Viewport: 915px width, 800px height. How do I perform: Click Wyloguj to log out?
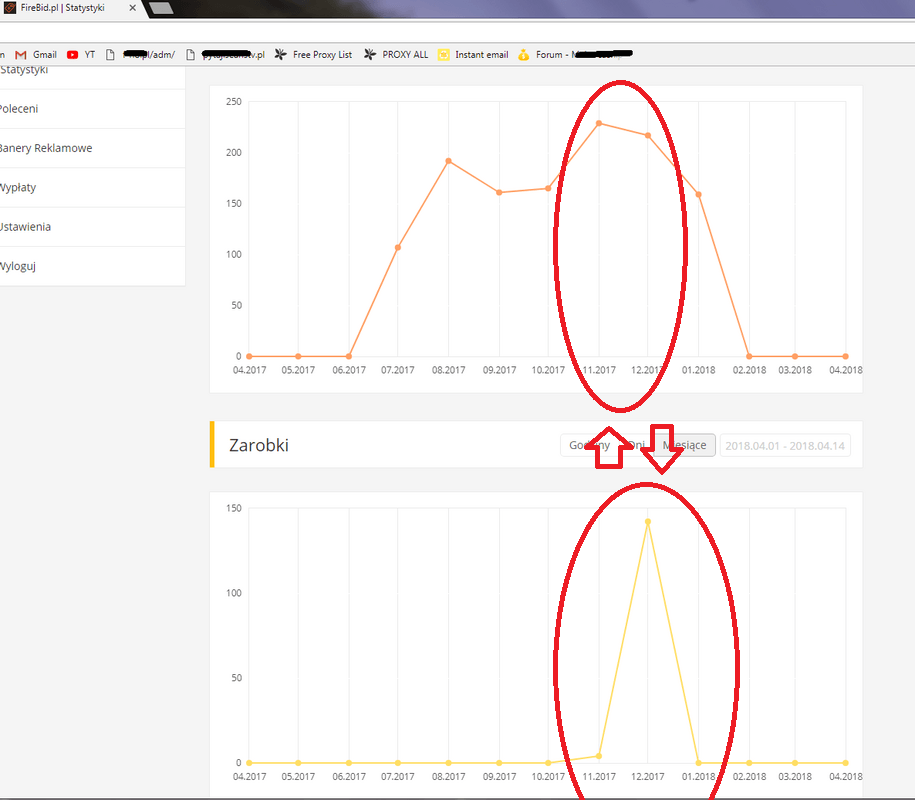(x=18, y=266)
